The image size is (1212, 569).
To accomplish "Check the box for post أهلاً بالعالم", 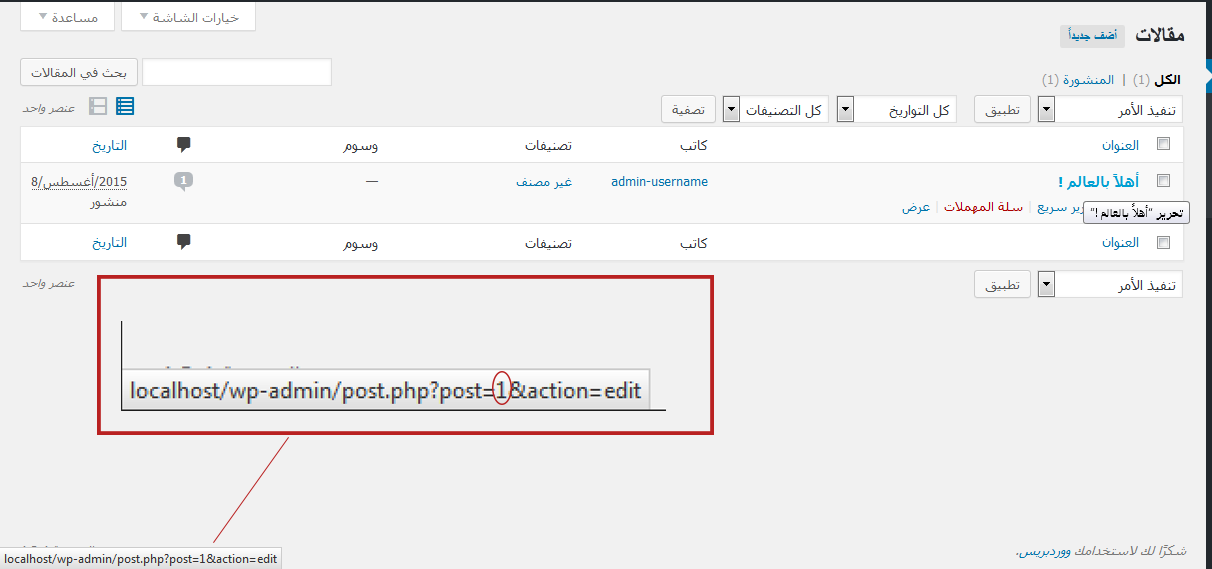I will [x=1163, y=181].
